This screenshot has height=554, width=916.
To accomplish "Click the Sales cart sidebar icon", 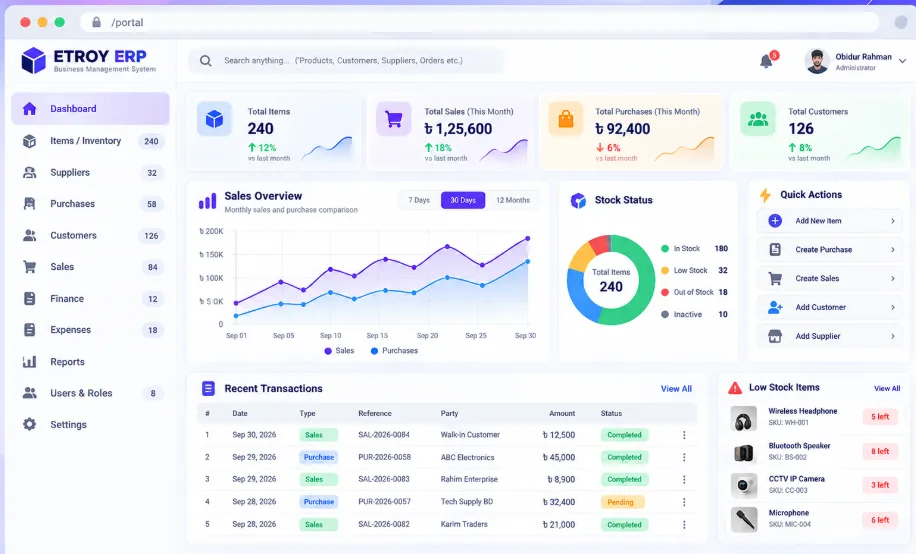I will [x=29, y=266].
